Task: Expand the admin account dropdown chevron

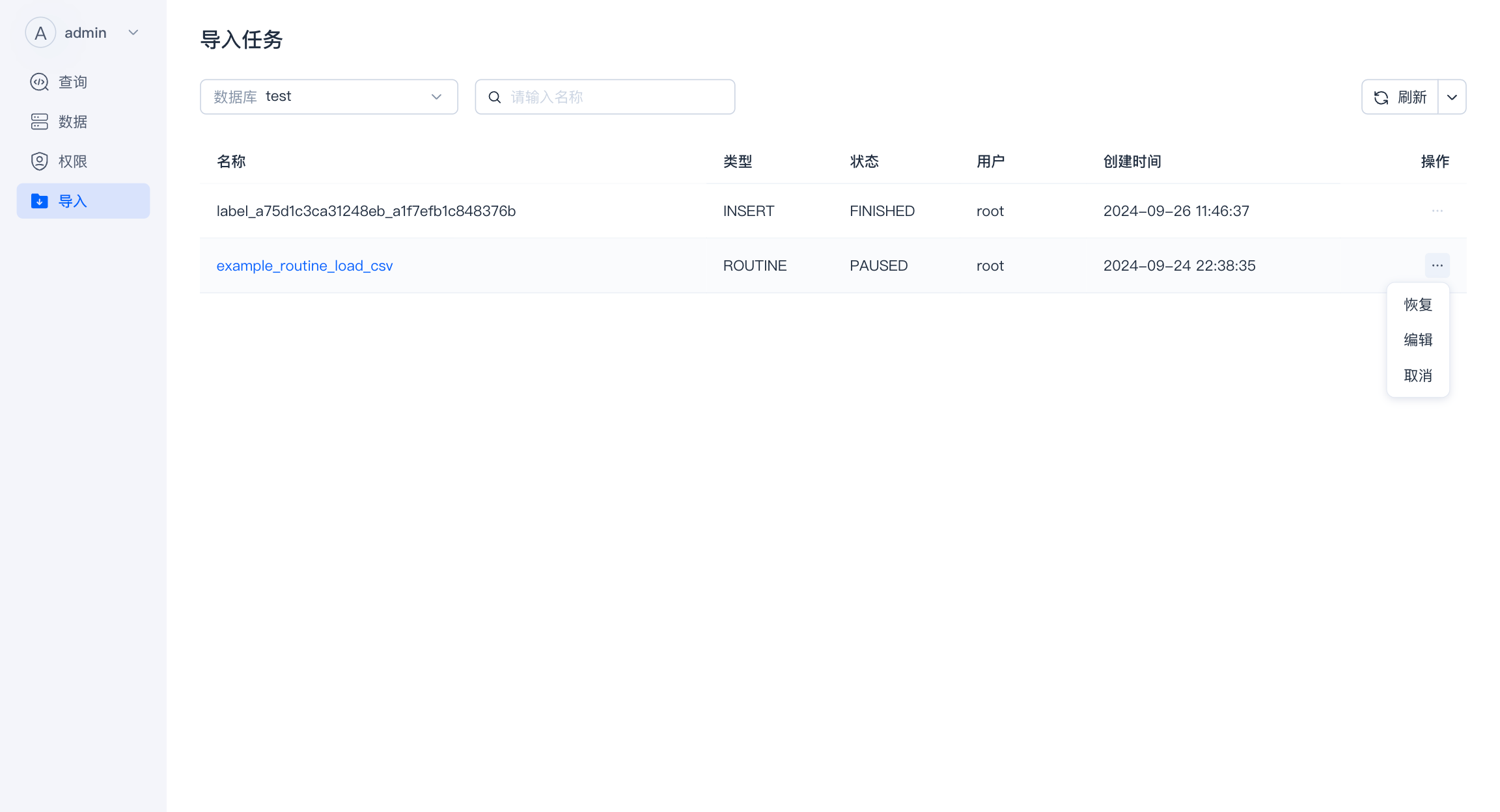Action: 133,33
